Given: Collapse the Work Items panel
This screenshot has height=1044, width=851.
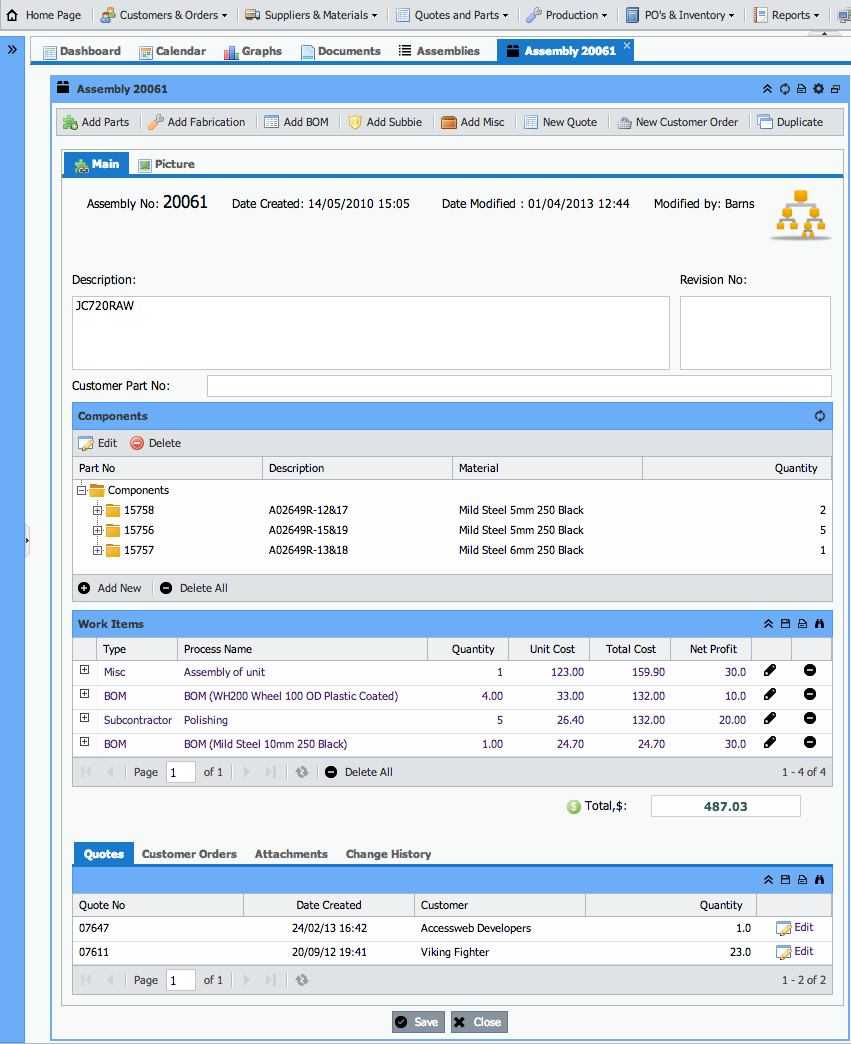Looking at the screenshot, I should coord(768,624).
